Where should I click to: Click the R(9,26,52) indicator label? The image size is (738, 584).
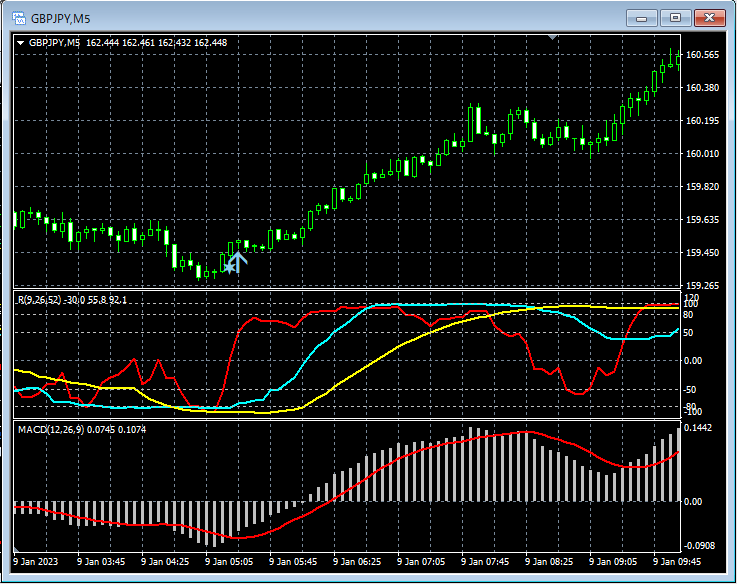coord(41,299)
